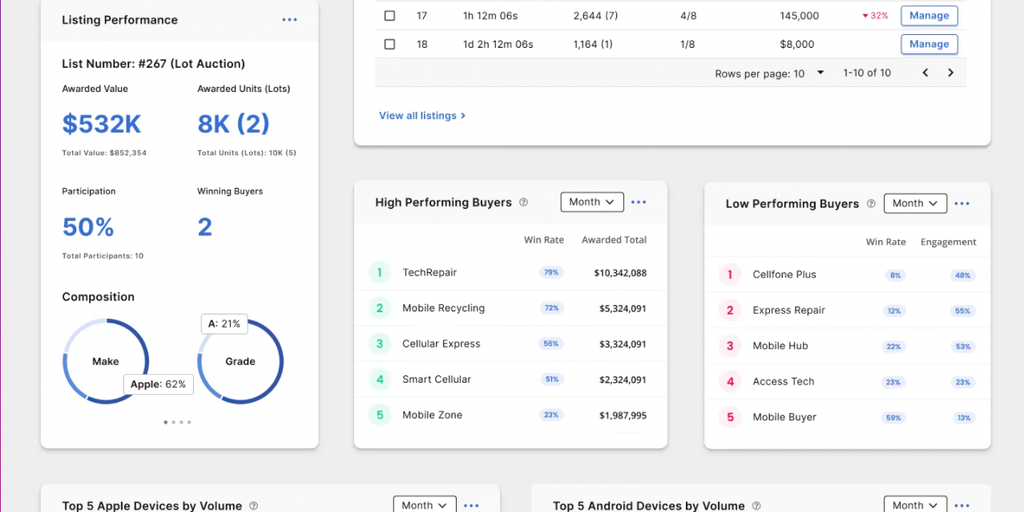Click the Make composition donut chart
The image size is (1024, 512).
(105, 361)
